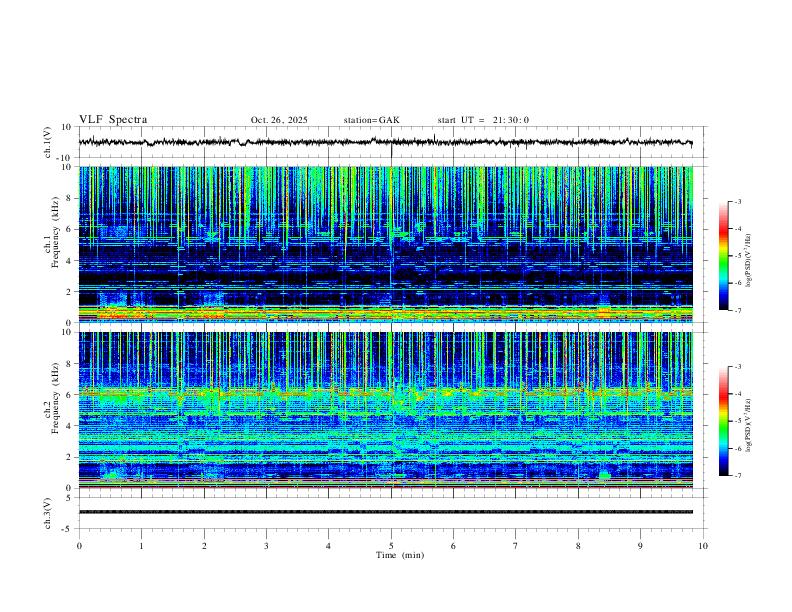The image size is (792, 612).
Task: Click the ch.1 log(PSD) color bar
Action: pos(723,256)
